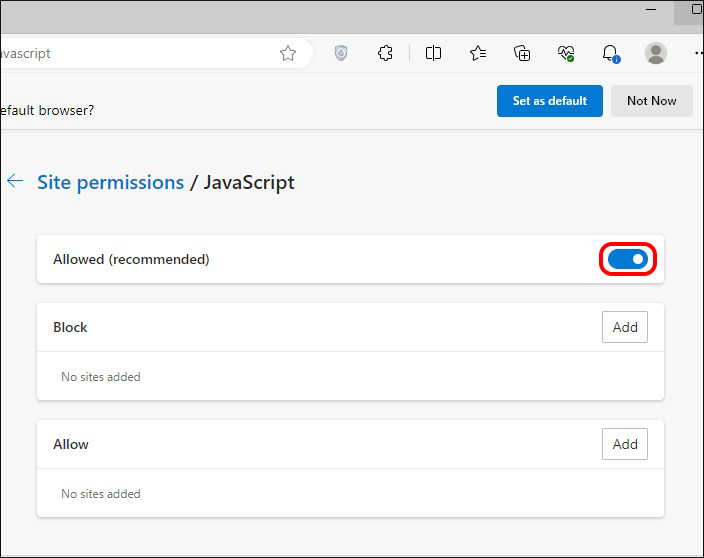Viewport: 704px width, 558px height.
Task: Open Browser essentials heart icon
Action: [x=566, y=53]
